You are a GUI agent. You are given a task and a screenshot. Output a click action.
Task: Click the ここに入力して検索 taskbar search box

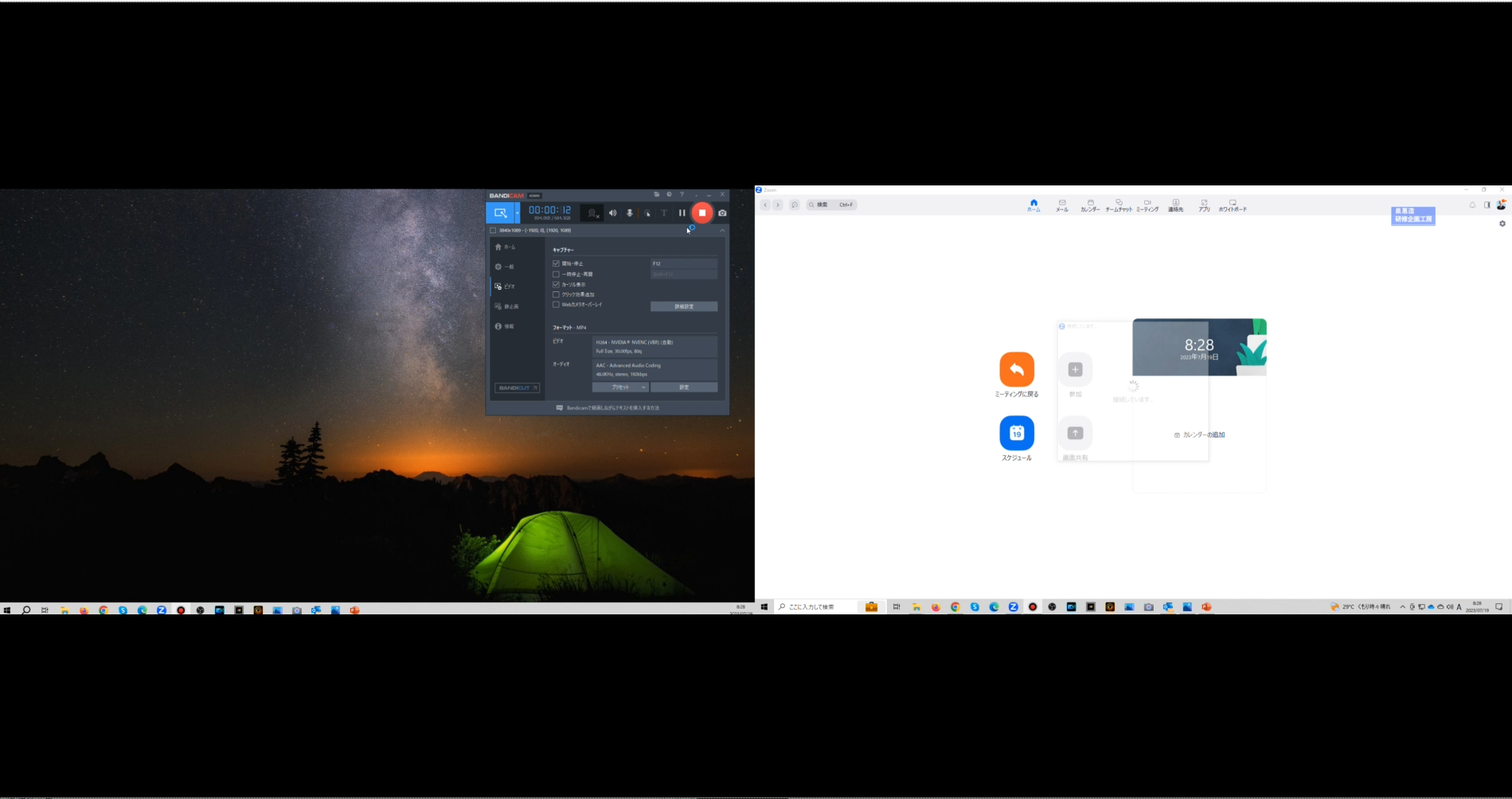coord(829,606)
